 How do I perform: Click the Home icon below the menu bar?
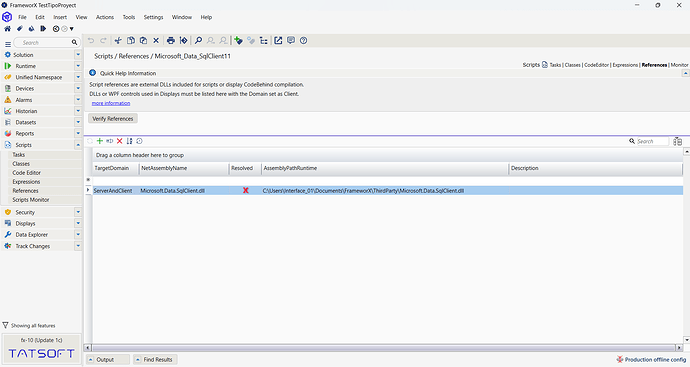[x=7, y=29]
